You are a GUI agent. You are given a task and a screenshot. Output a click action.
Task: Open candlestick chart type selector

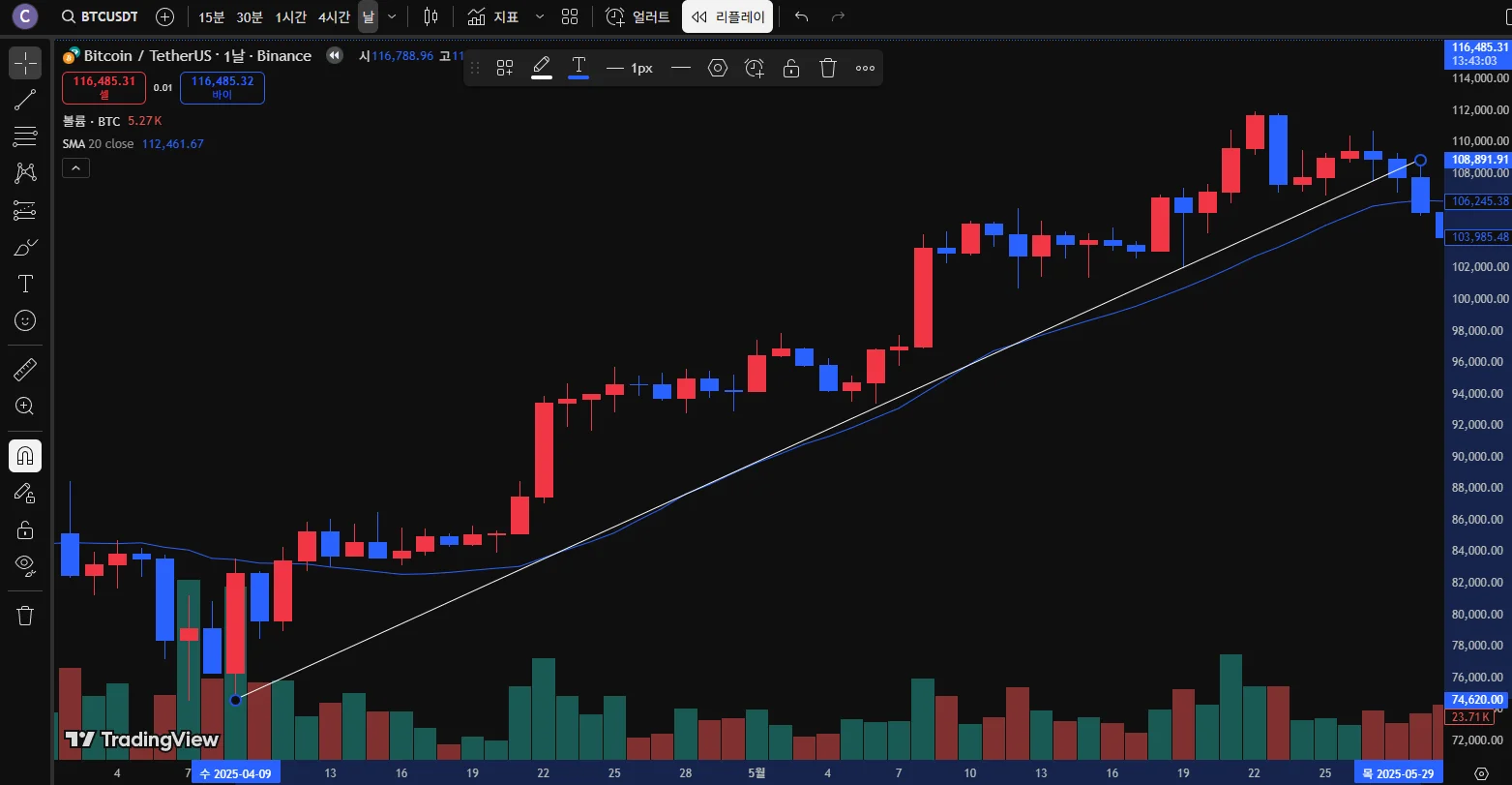[430, 16]
